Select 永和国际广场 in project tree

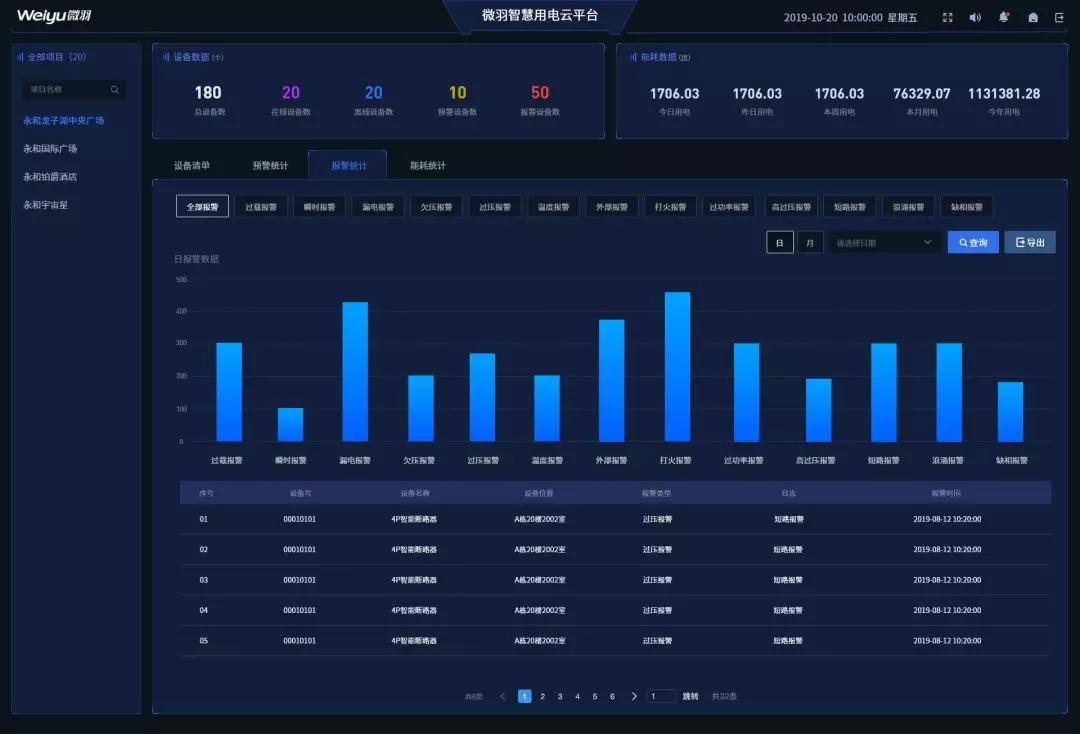pos(50,149)
